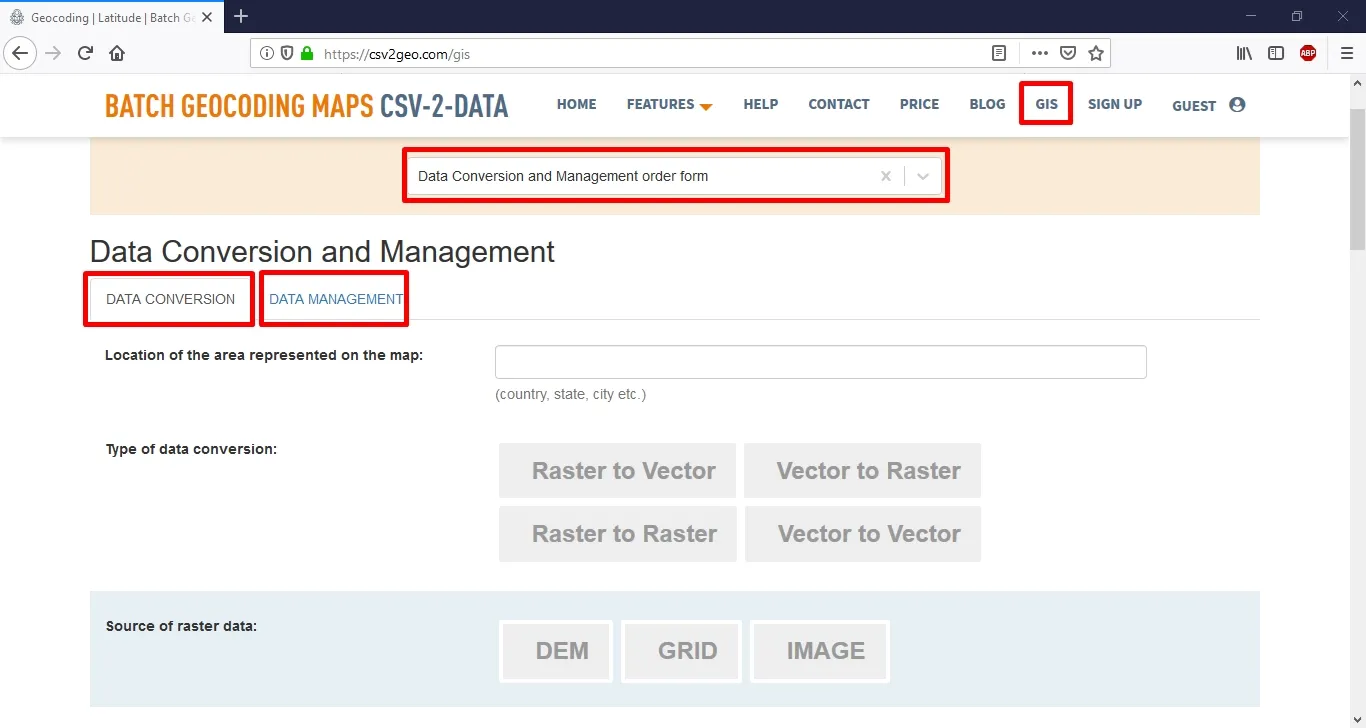Open the library bookshelf icon
Viewport: 1366px width, 728px height.
1244,54
